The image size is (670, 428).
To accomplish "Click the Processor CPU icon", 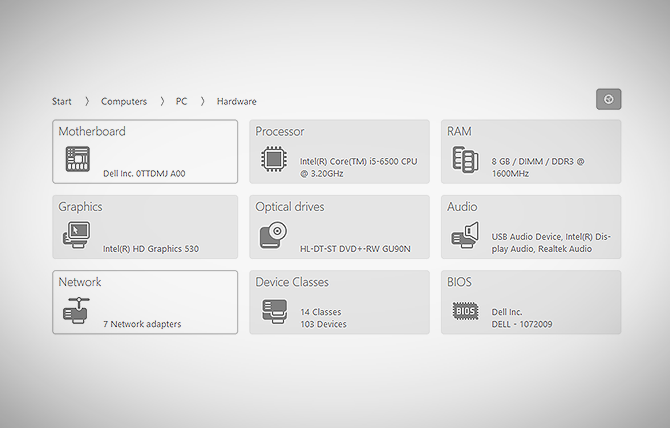I will 274,159.
